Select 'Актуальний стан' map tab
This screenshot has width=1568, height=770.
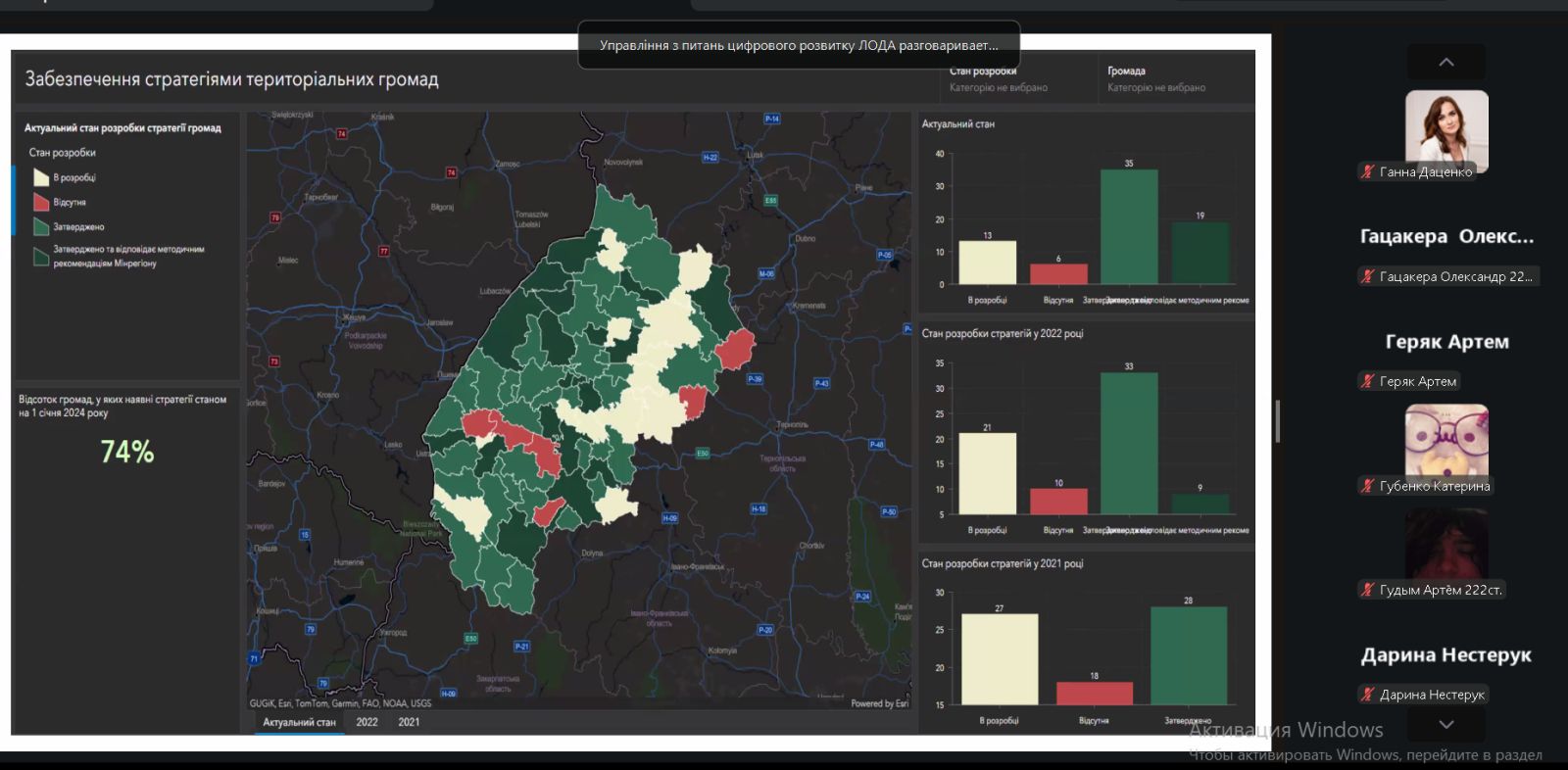(x=299, y=722)
